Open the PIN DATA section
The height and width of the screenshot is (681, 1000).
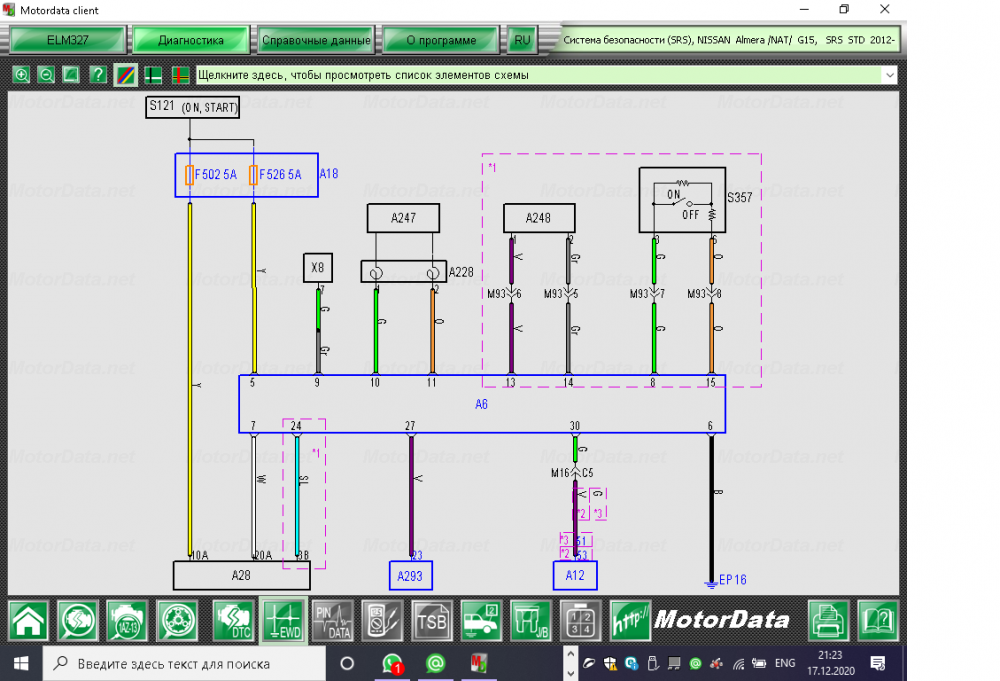334,620
